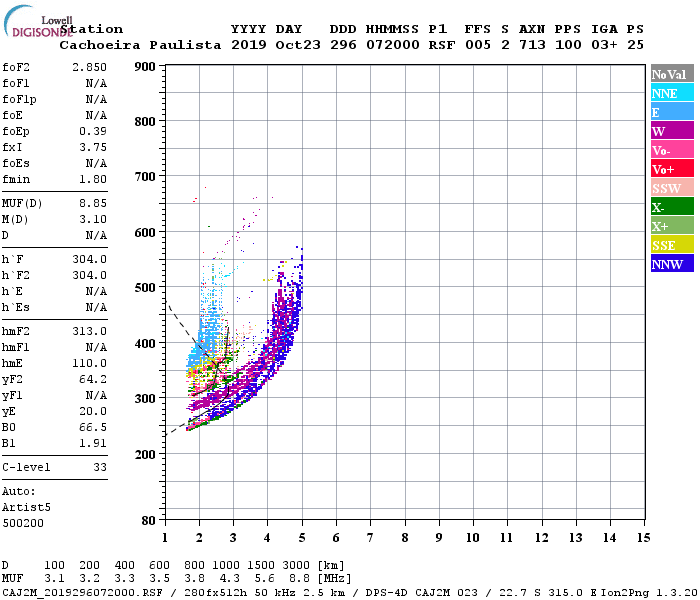Click the C-level value 33
Viewport: 700px width, 600px height.
point(100,467)
